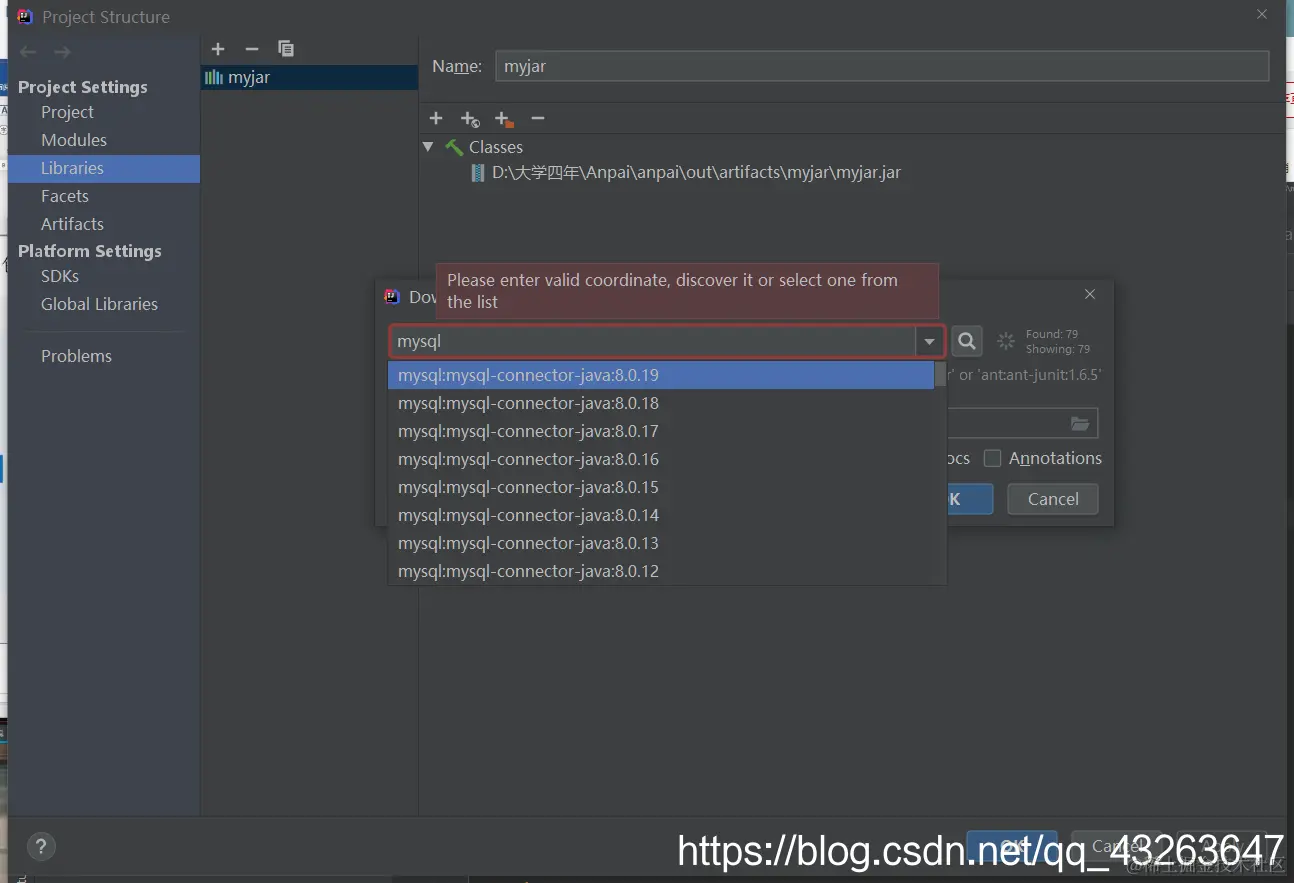Screen dimensions: 1294x883
Task: Cancel the Download Library dialog
Action: tap(1053, 499)
